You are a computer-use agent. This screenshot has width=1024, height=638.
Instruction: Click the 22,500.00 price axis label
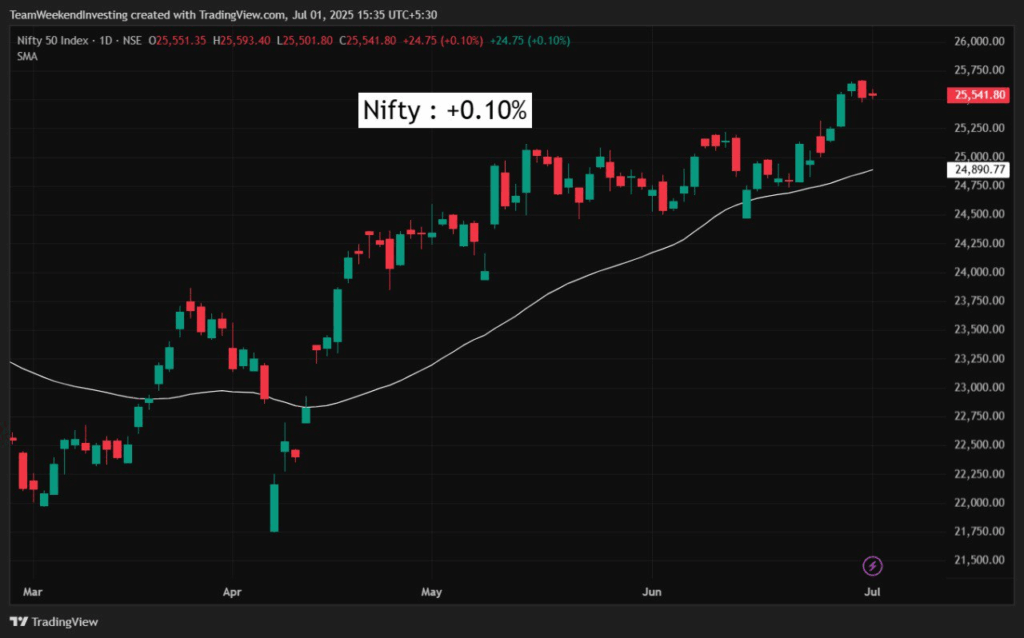979,445
